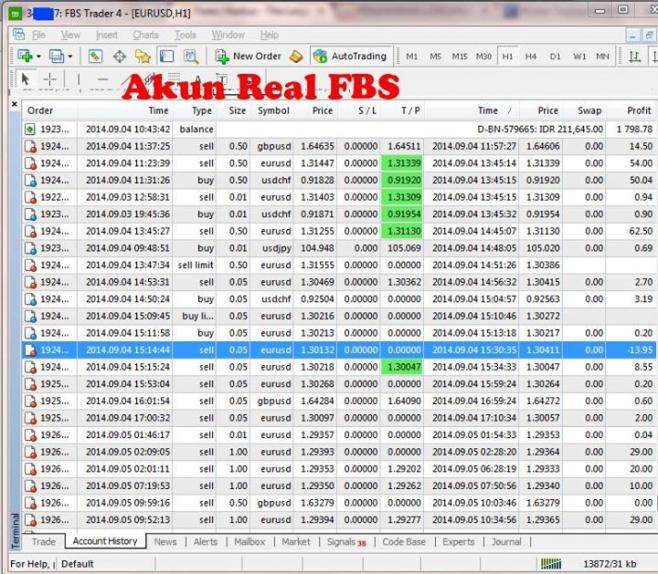The height and width of the screenshot is (574, 658).
Task: Expand the new chart dropdown arrow
Action: click(39, 56)
